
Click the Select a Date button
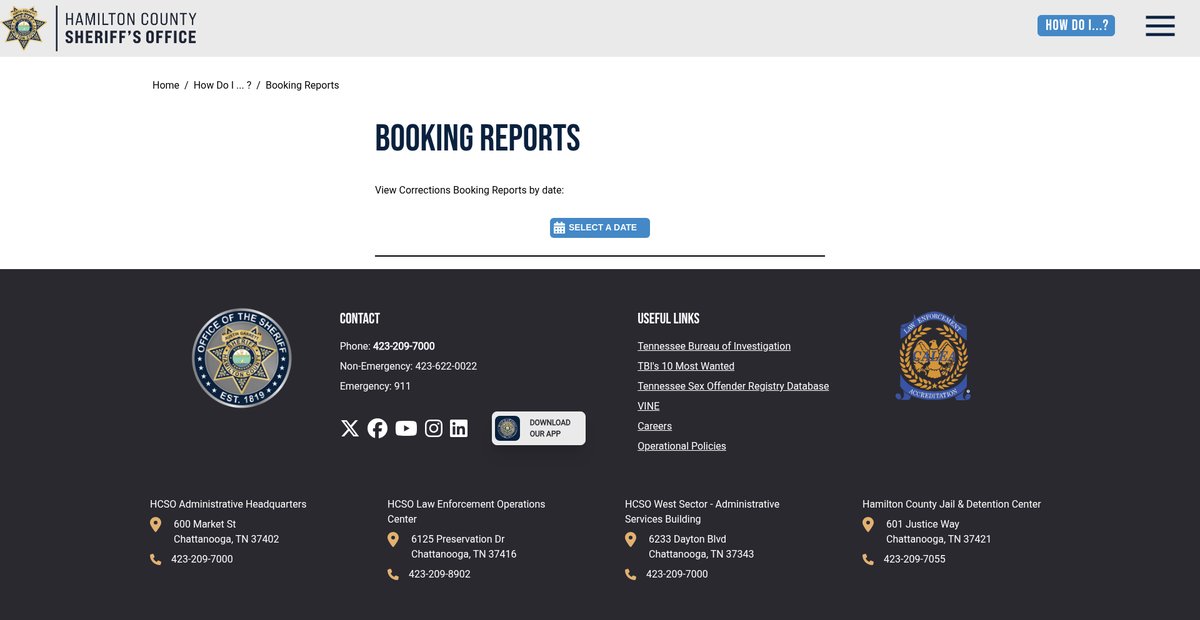600,228
